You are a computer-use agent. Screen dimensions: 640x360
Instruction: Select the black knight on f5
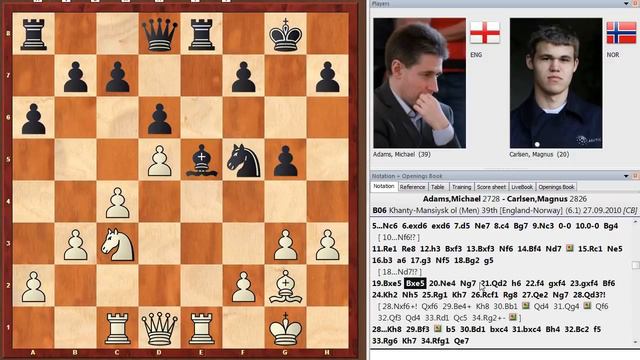click(244, 160)
